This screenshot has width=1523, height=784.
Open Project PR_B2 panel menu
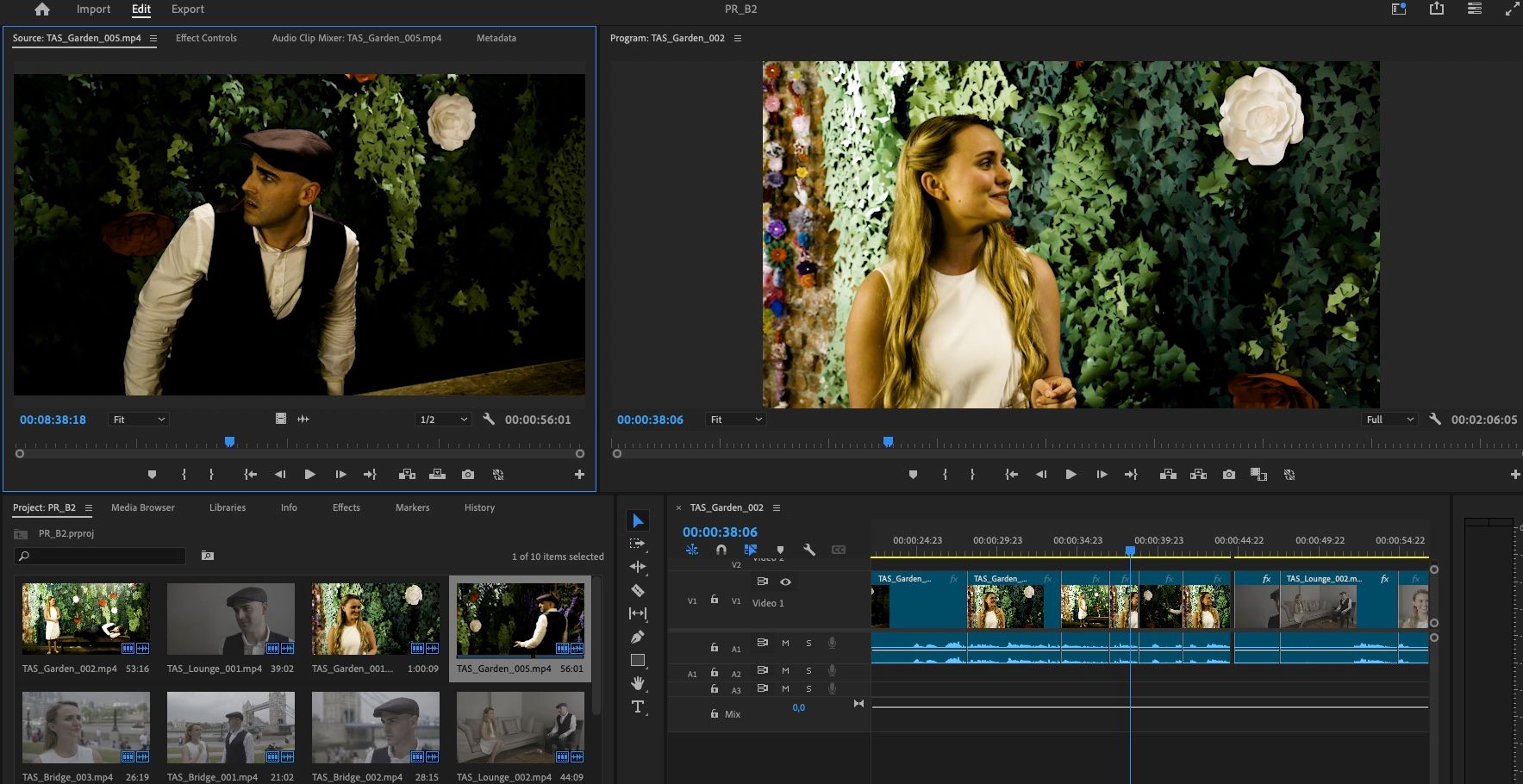tap(89, 507)
